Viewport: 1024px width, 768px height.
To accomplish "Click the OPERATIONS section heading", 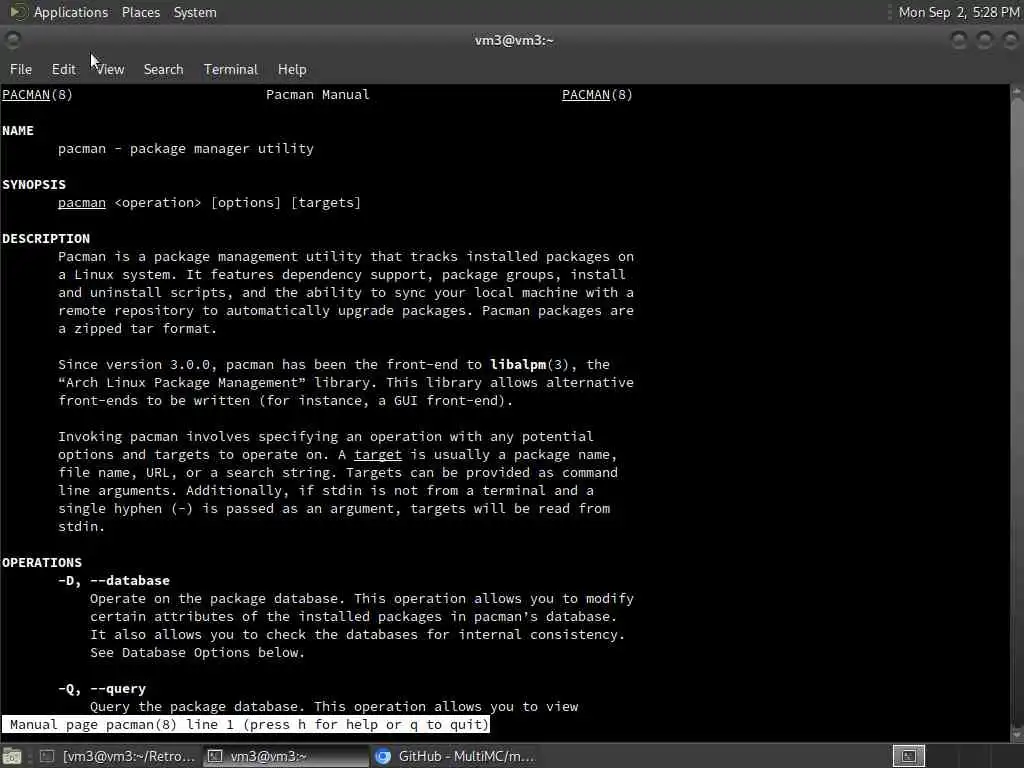I will [42, 562].
